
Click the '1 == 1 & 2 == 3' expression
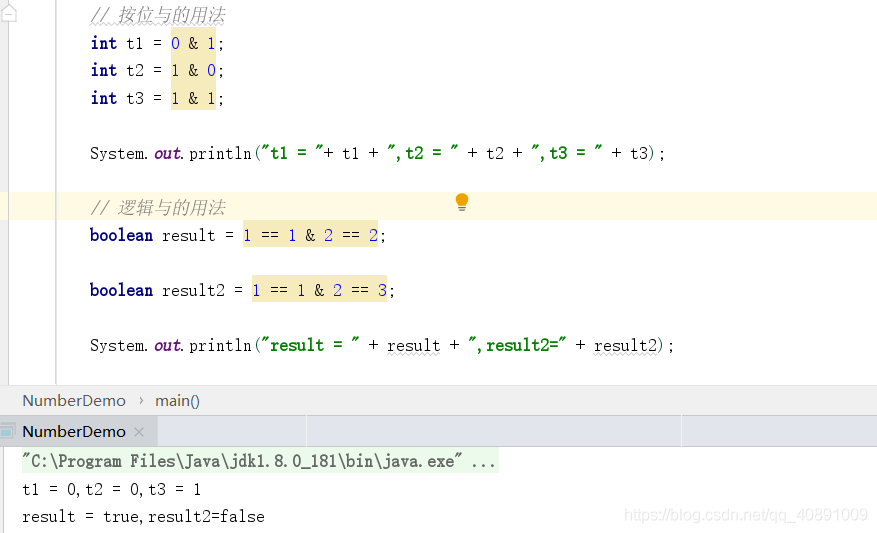pos(319,290)
